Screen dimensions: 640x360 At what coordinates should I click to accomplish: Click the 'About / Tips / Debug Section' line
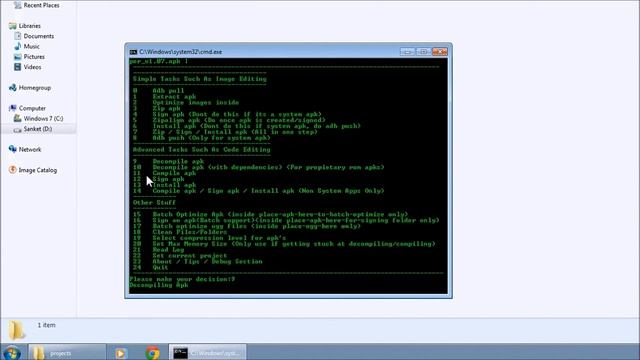pos(198,262)
